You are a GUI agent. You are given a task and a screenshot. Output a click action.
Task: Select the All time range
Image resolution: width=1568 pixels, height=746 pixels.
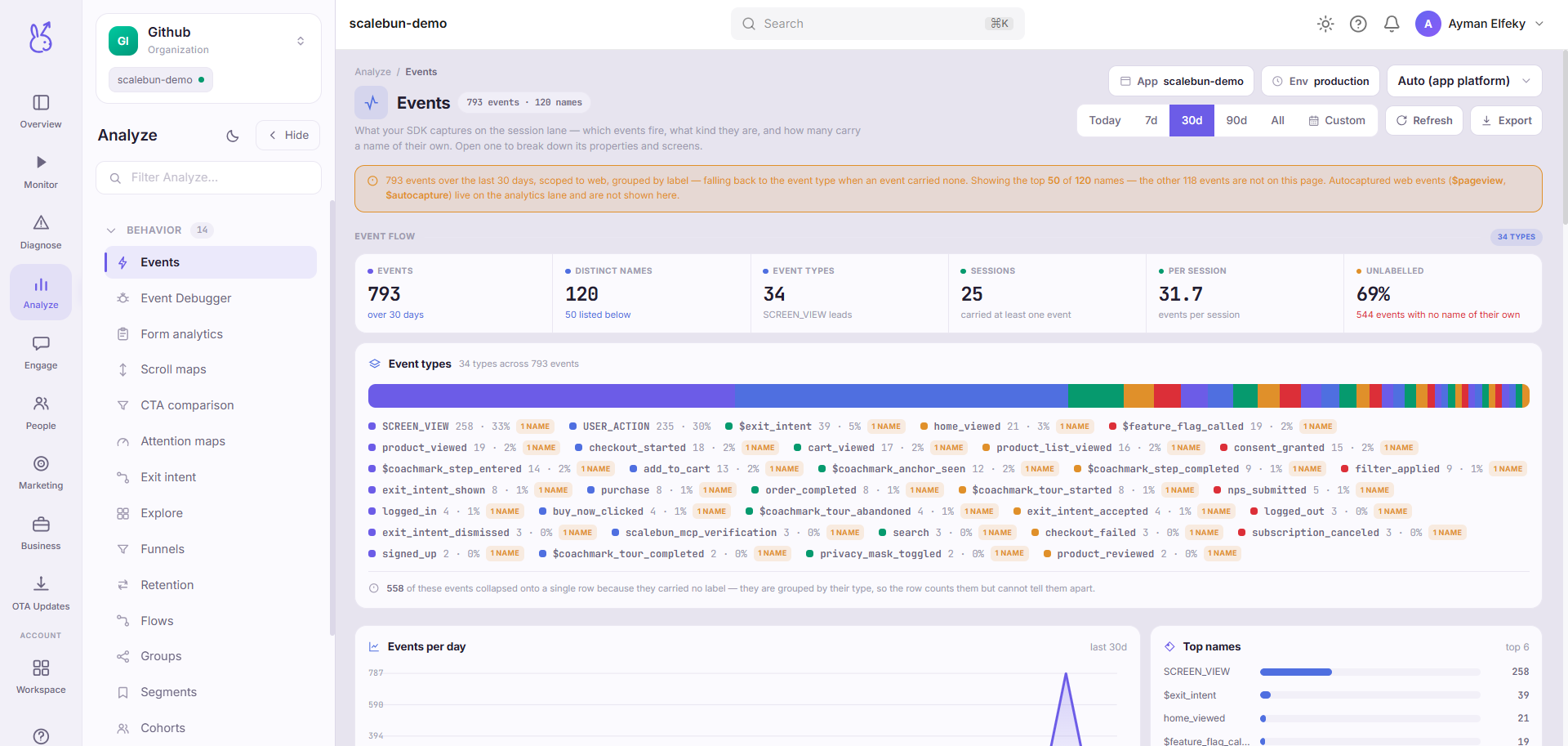[1277, 120]
